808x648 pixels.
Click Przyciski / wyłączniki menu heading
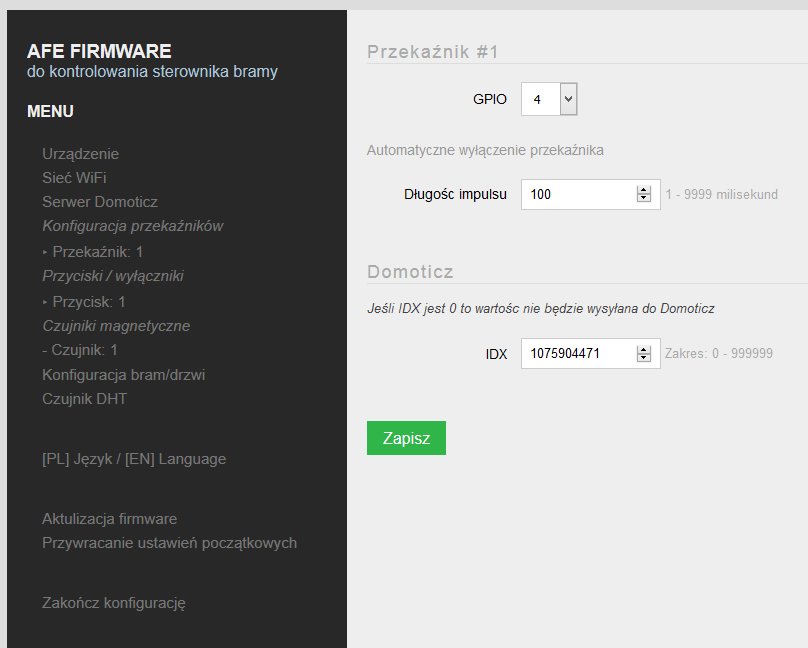[113, 276]
